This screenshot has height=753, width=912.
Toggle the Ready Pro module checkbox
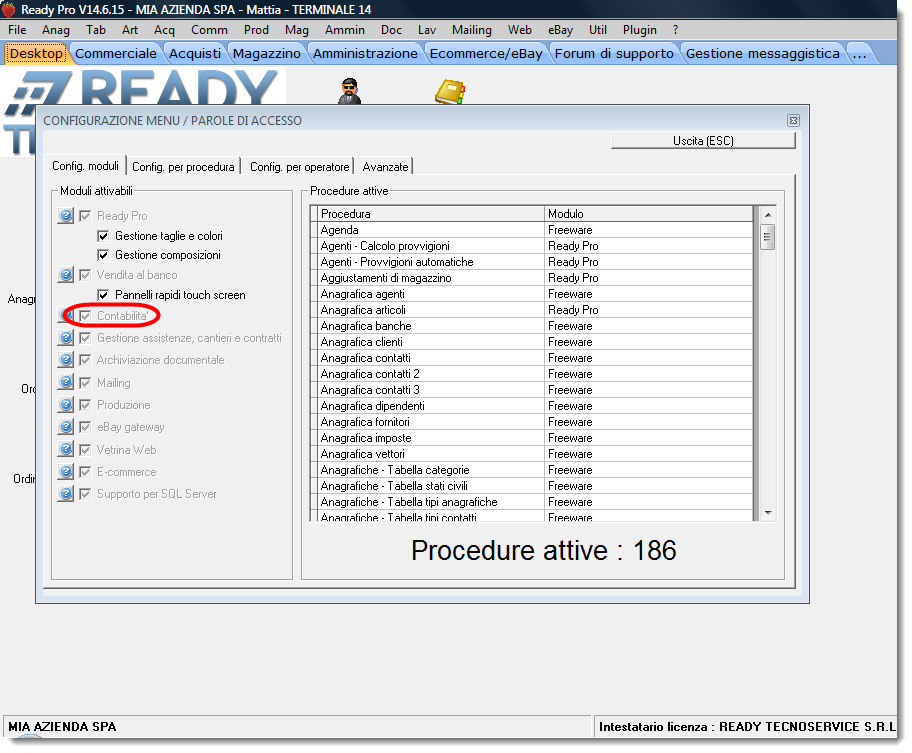coord(85,216)
